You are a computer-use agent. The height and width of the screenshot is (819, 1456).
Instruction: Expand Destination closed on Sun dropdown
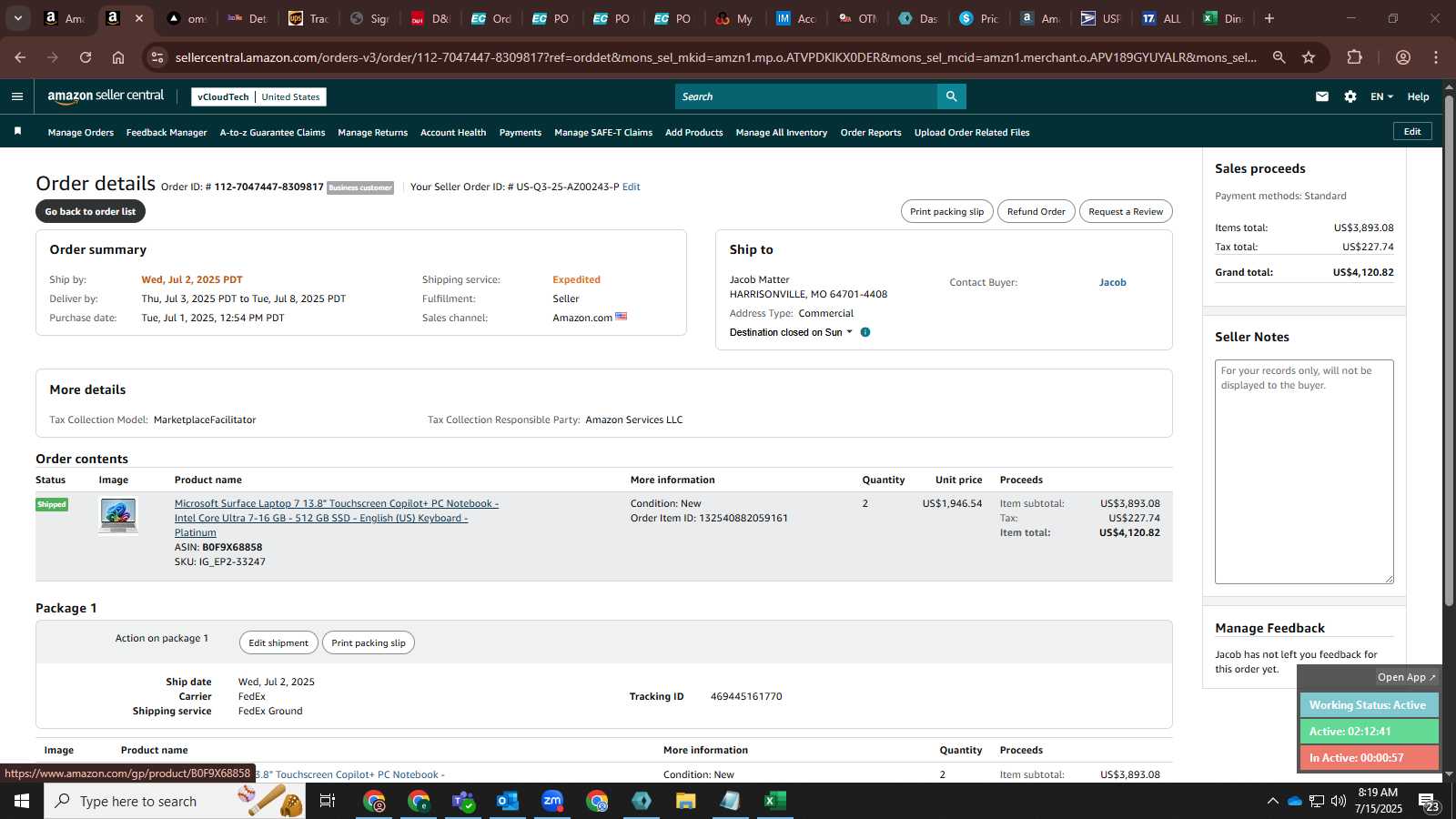(x=791, y=332)
